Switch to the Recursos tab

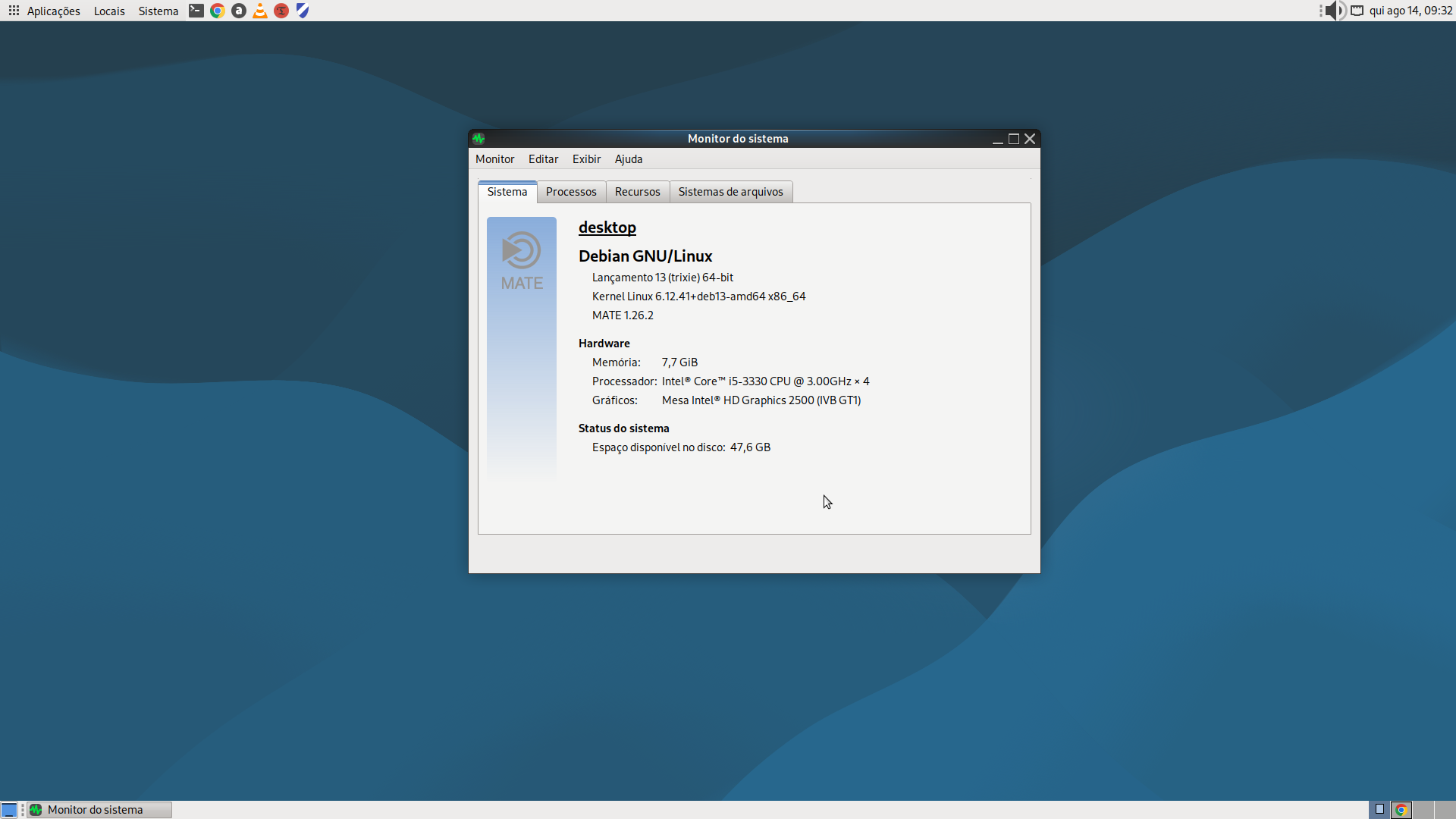click(x=638, y=192)
